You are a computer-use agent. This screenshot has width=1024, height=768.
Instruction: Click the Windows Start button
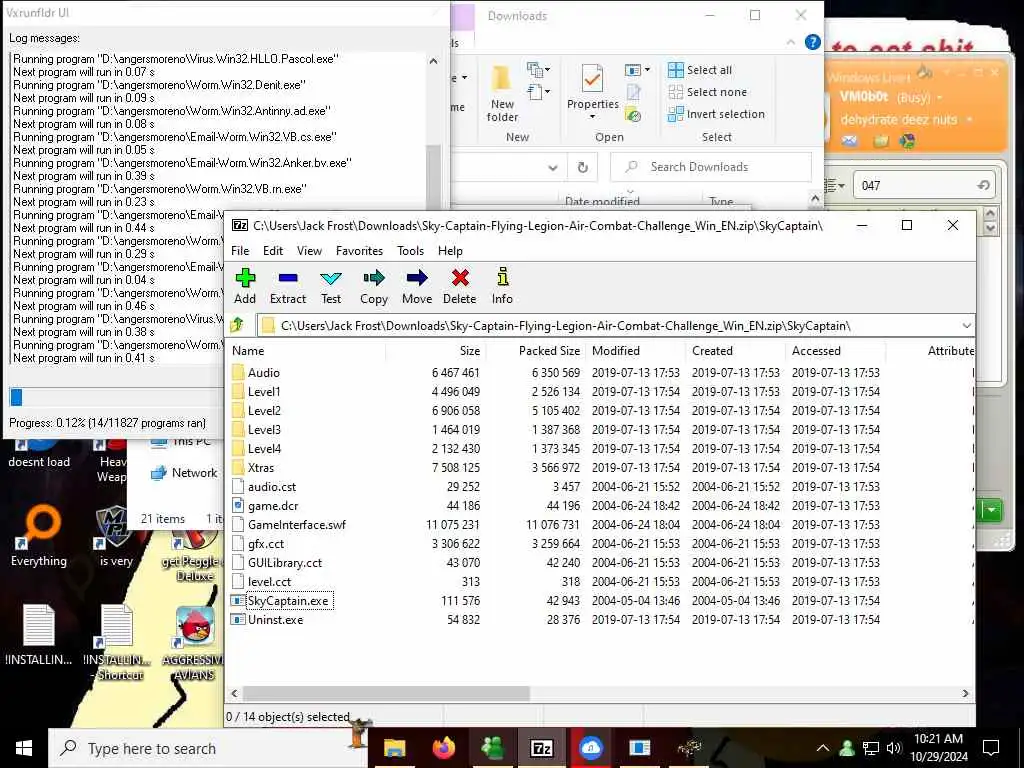coord(24,748)
